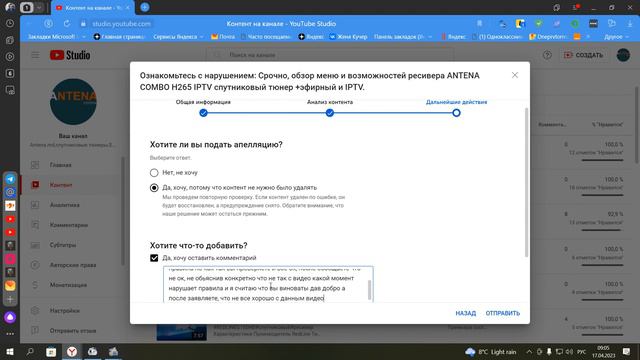Open the side panel three-dots menu
Screen dimensions: 640x360
[10, 333]
